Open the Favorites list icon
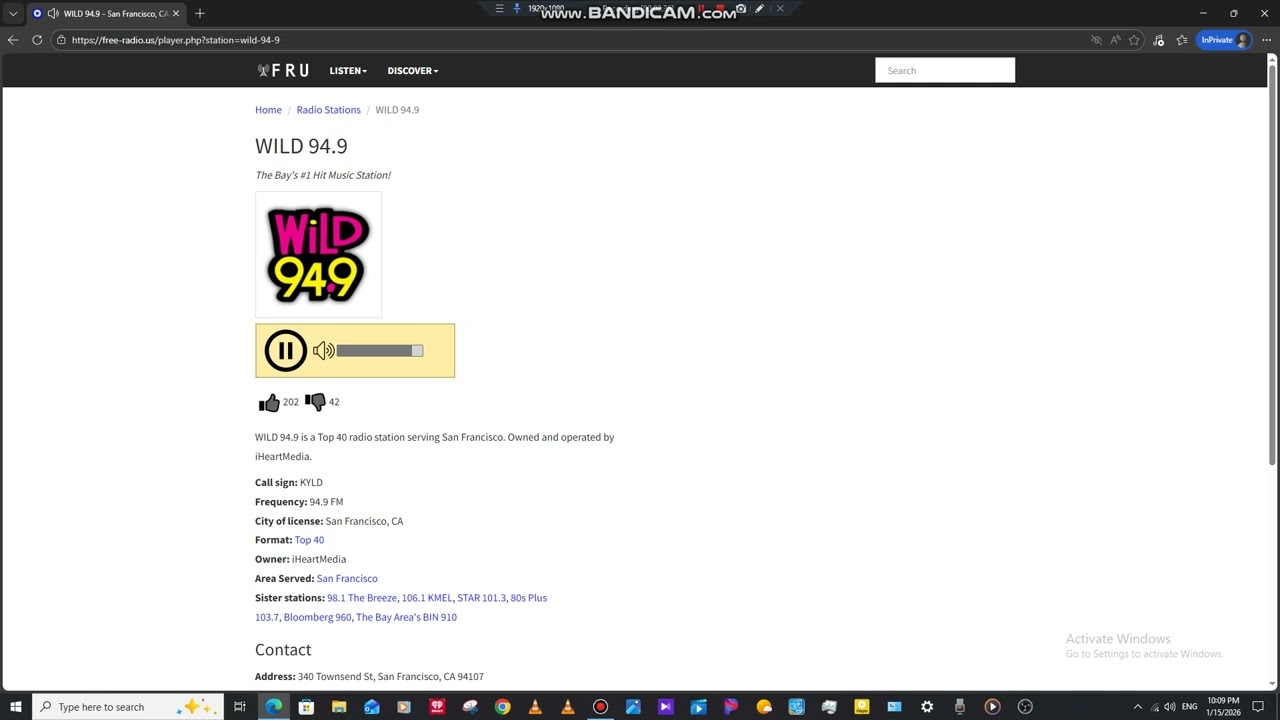Image resolution: width=1280 pixels, height=720 pixels. point(1182,40)
